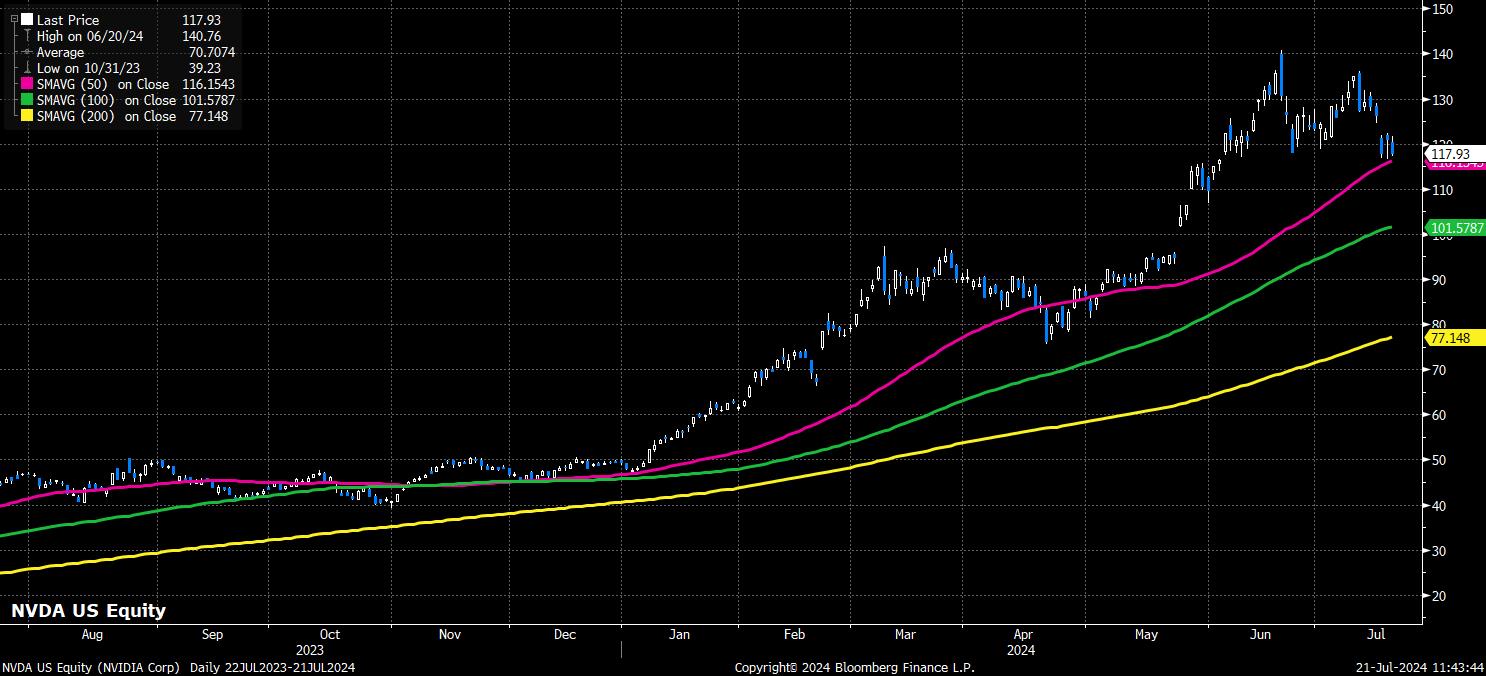Click the yellow SMAVG (200) color swatch

26,116
